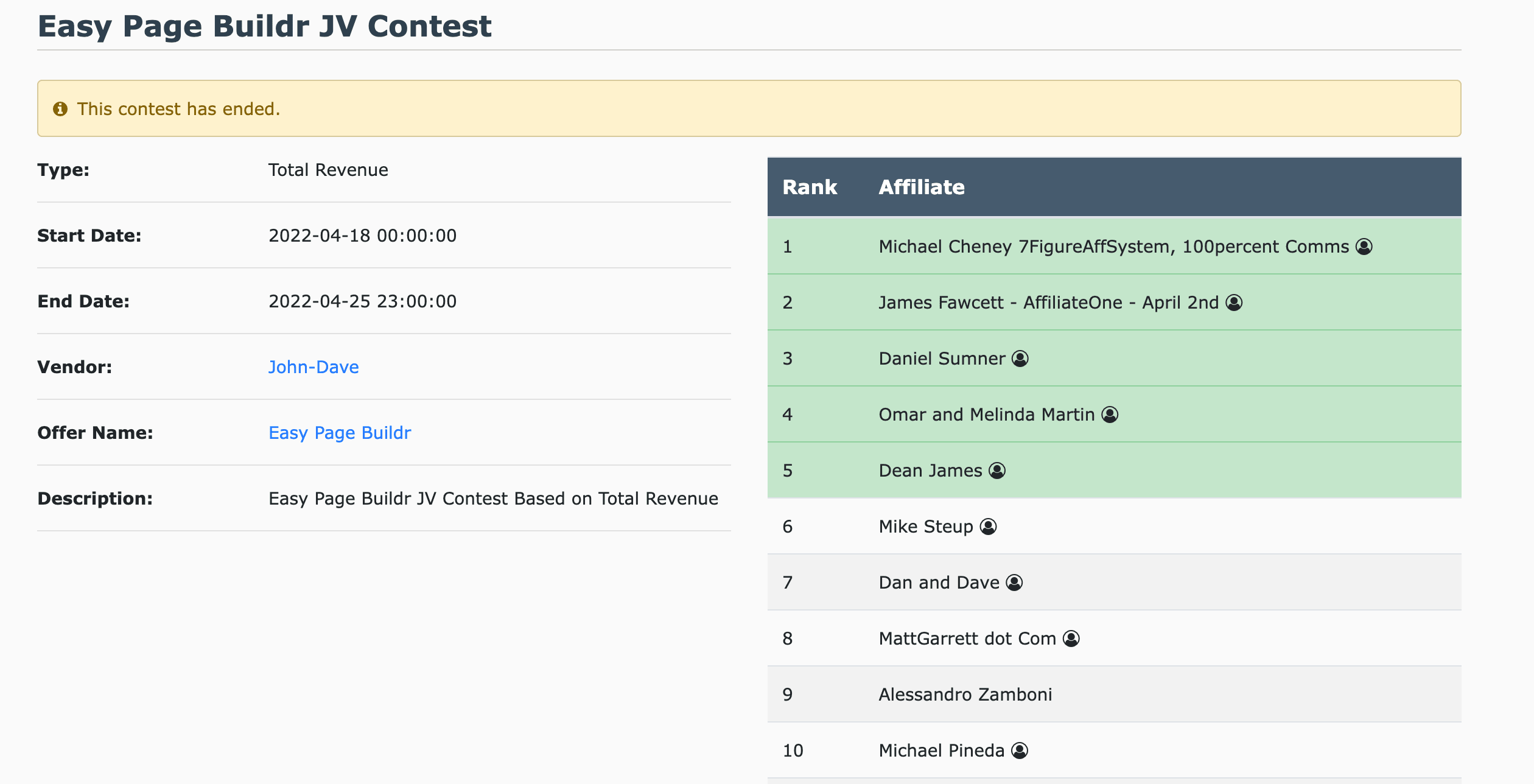
Task: Click the user icon beside Michael Pineda
Action: [x=1020, y=751]
